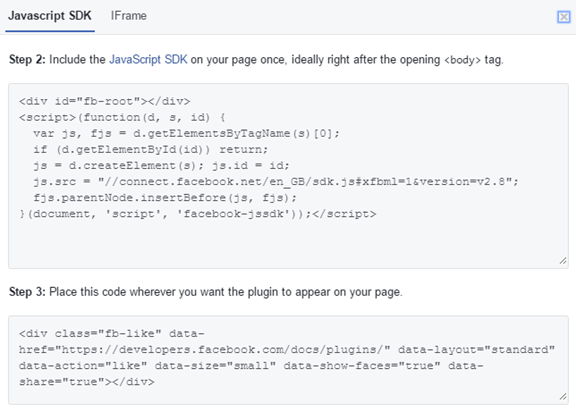This screenshot has width=576, height=420.
Task: Place cursor on the d.createElement(s) line
Action: coord(161,166)
